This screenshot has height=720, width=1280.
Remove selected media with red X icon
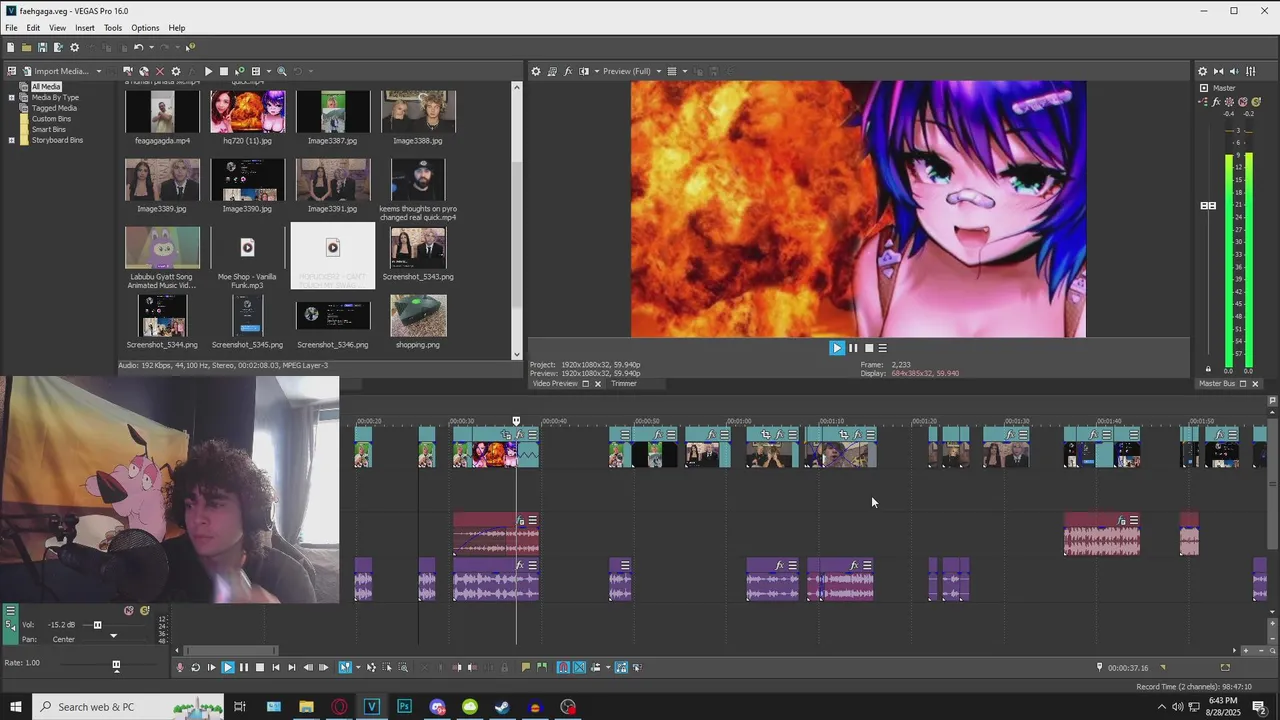[x=160, y=71]
